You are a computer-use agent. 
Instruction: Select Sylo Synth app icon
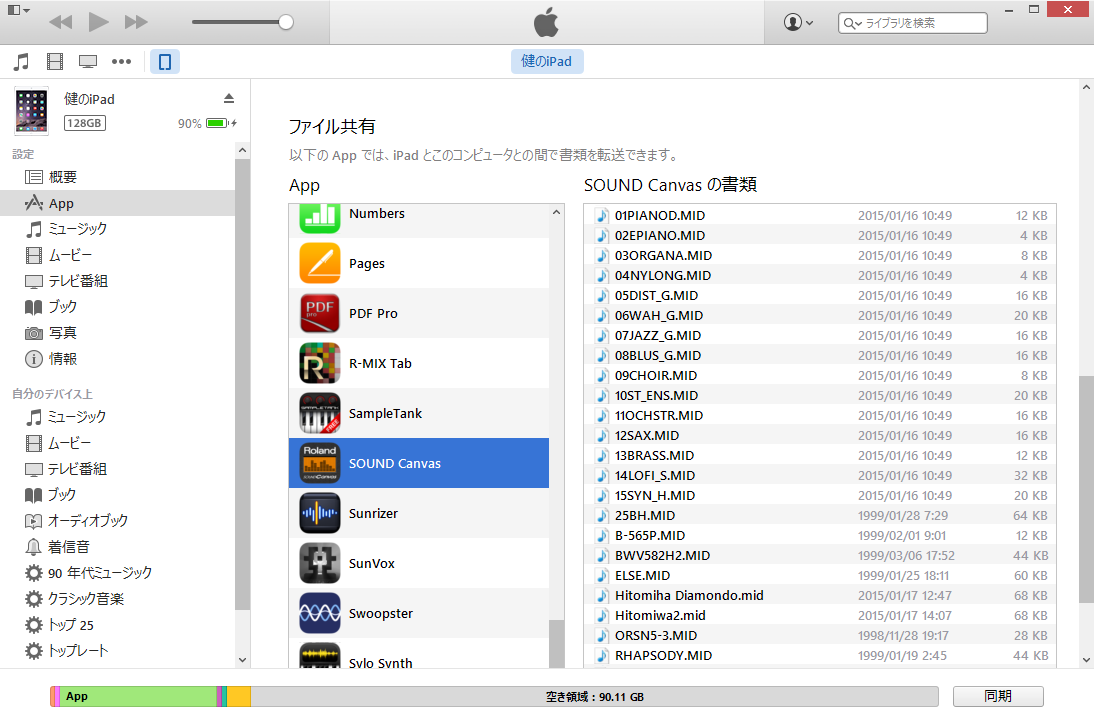tap(320, 656)
